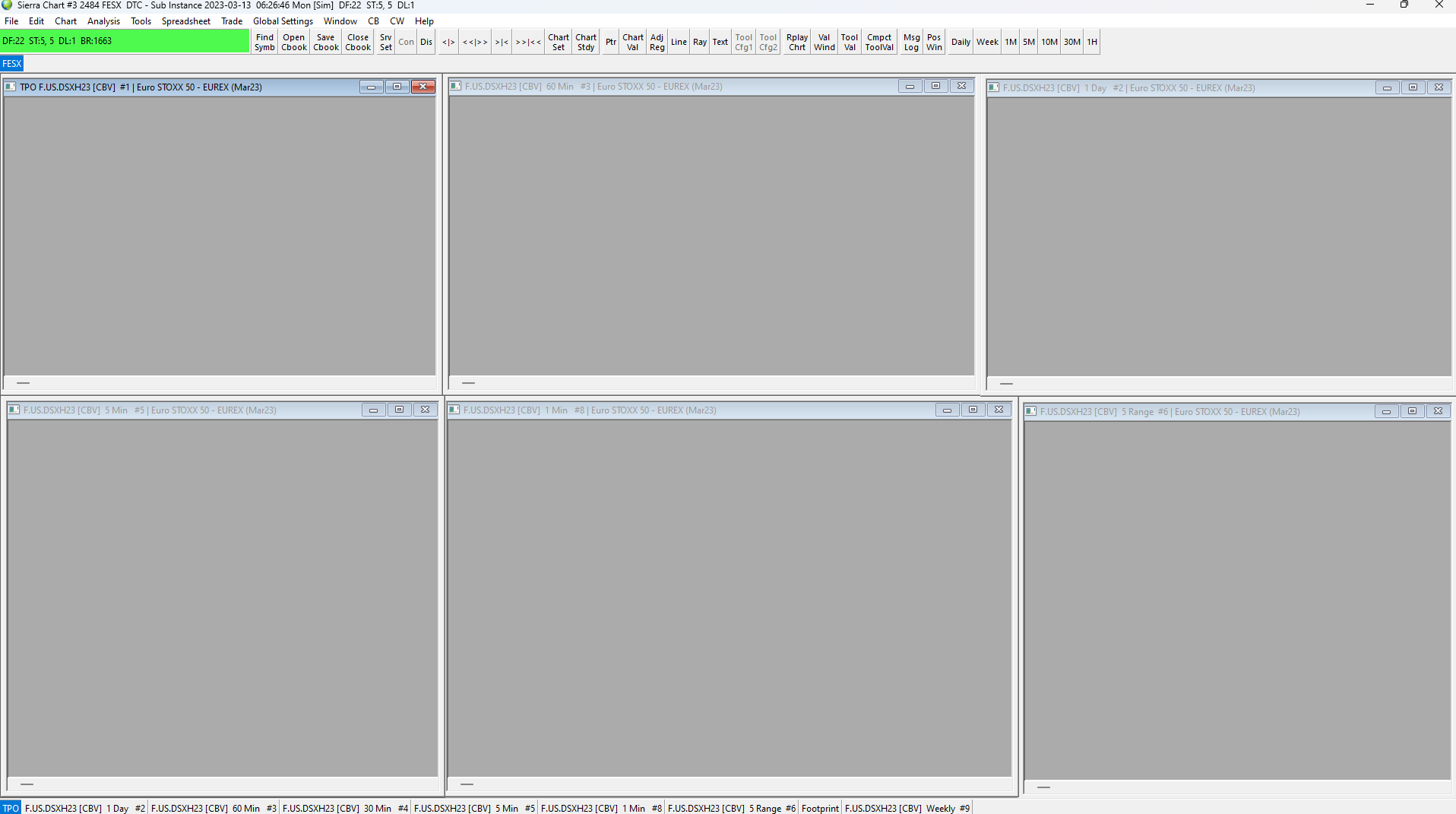
Task: Click the >|< bar spacing button
Action: coord(502,42)
